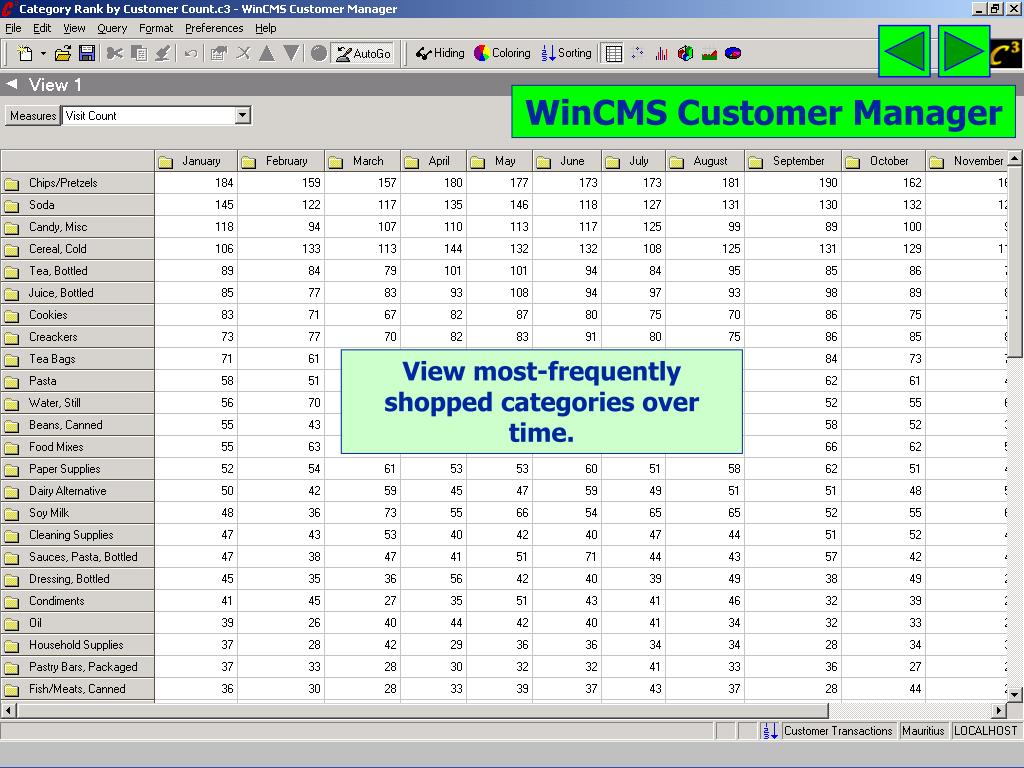Open the Query menu

tap(112, 28)
